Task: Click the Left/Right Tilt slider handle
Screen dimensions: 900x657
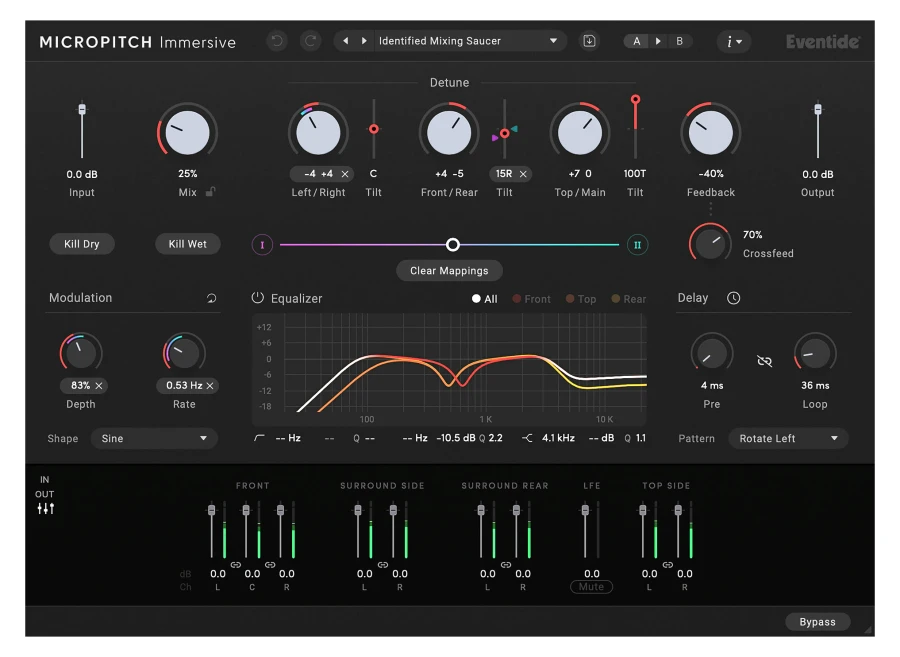Action: click(374, 129)
